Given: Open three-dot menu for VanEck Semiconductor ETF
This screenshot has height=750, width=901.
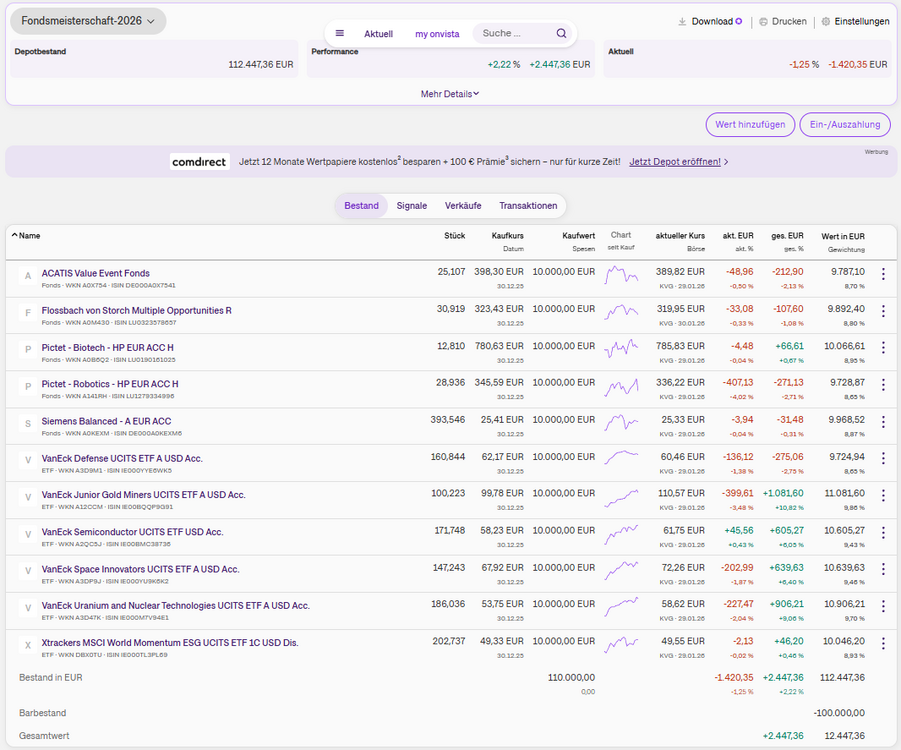Looking at the screenshot, I should 882,533.
